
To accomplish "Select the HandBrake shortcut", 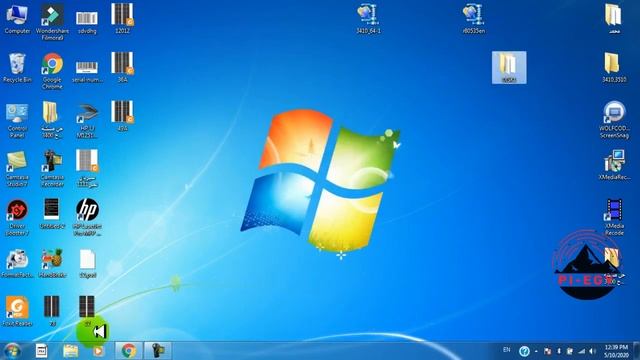I will tap(52, 264).
